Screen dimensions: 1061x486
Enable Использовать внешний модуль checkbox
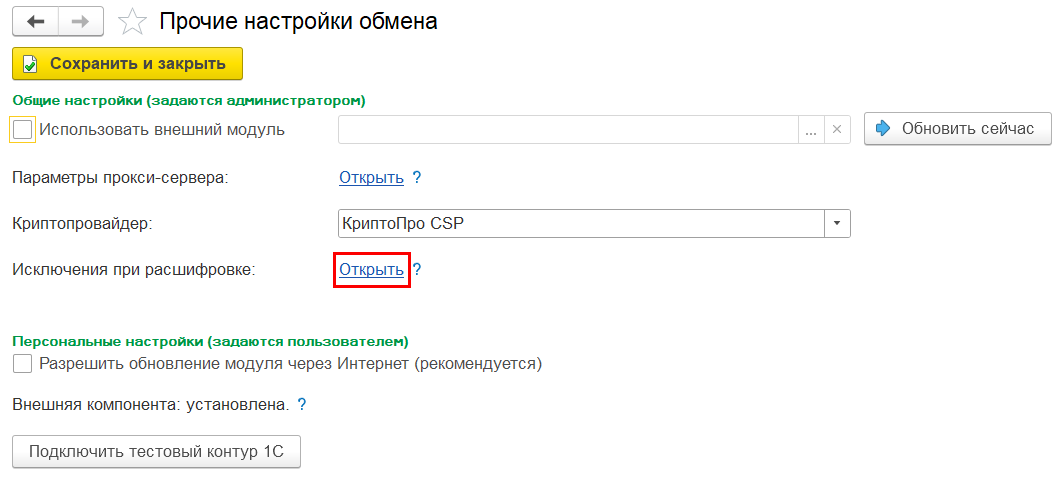coord(23,129)
